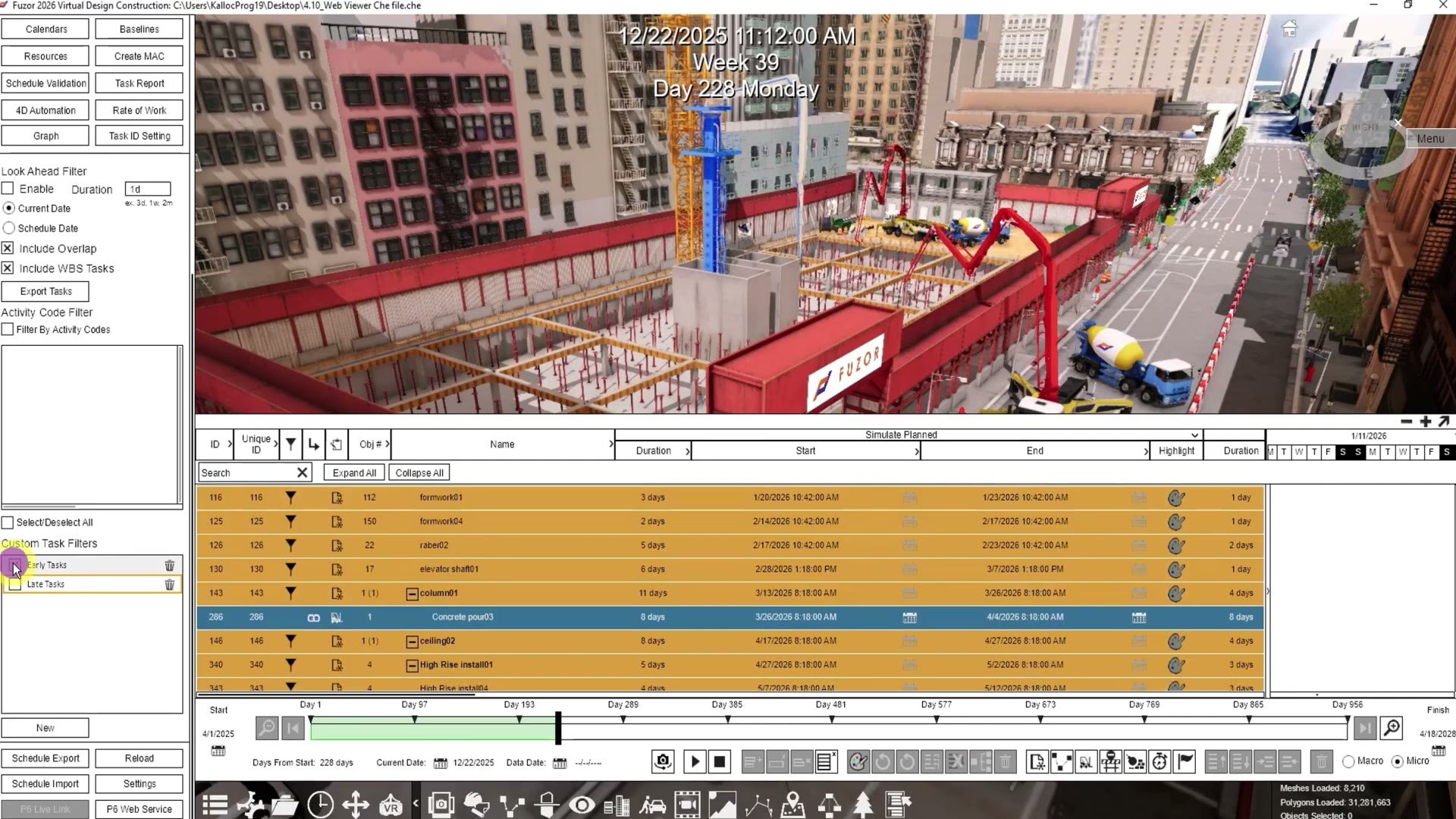Image resolution: width=1456 pixels, height=819 pixels.
Task: Expand the Name column arrow
Action: pos(611,444)
